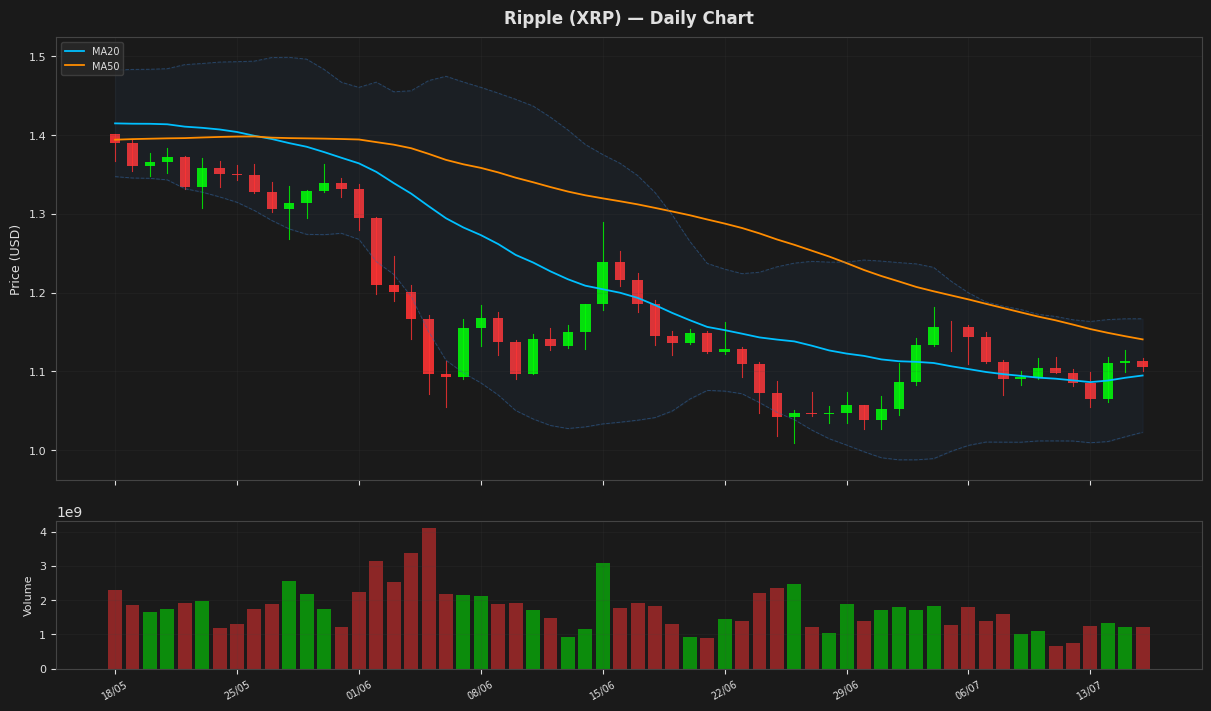Click volume axis tick 3
This screenshot has width=1211, height=711.
coord(43,567)
